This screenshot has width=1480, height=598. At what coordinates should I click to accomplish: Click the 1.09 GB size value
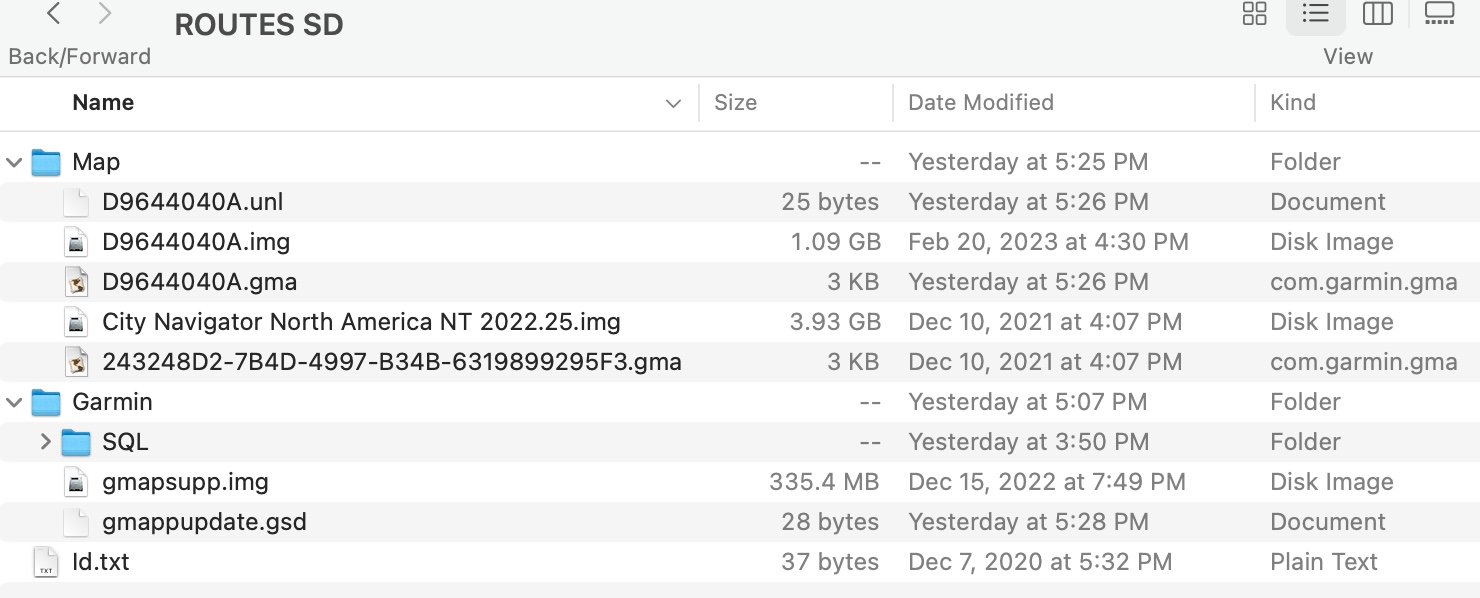point(835,242)
